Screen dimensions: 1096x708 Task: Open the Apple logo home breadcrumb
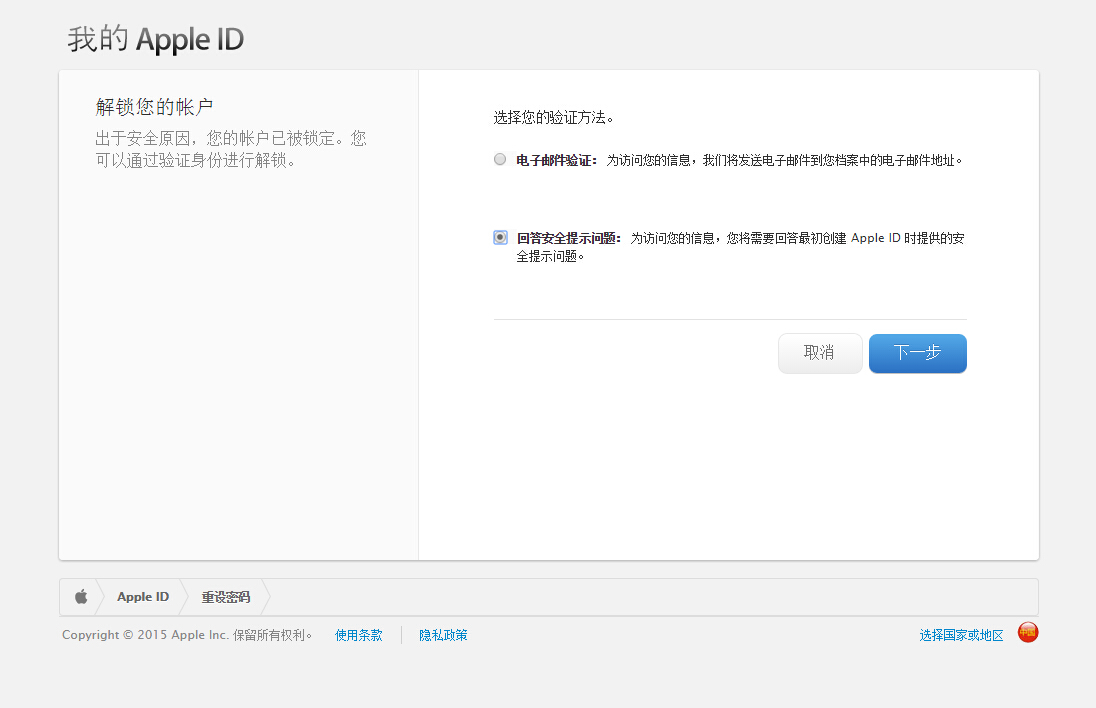click(81, 597)
